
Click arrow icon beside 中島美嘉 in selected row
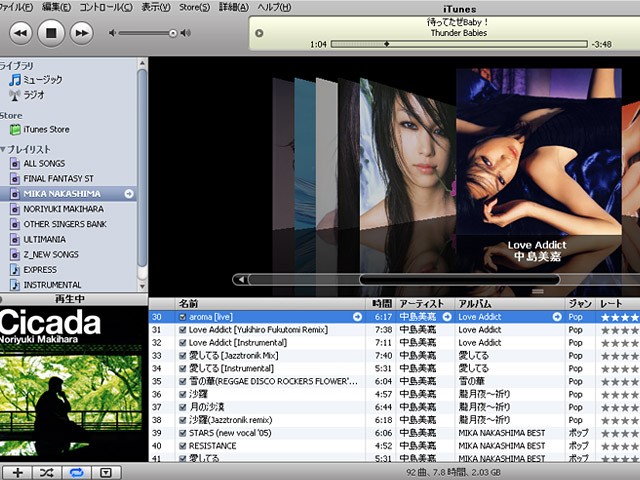(x=447, y=317)
